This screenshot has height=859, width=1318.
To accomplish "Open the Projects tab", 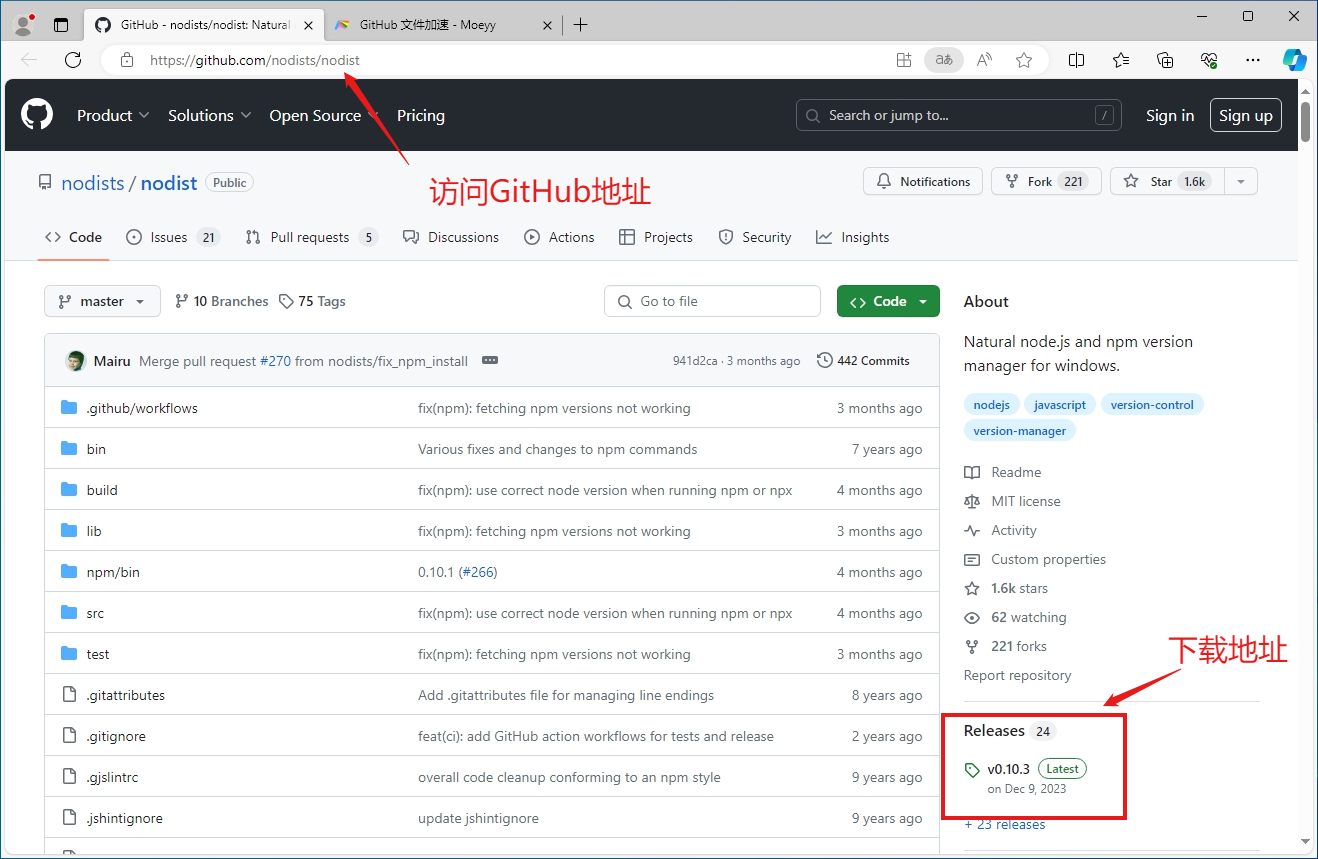I will point(656,237).
